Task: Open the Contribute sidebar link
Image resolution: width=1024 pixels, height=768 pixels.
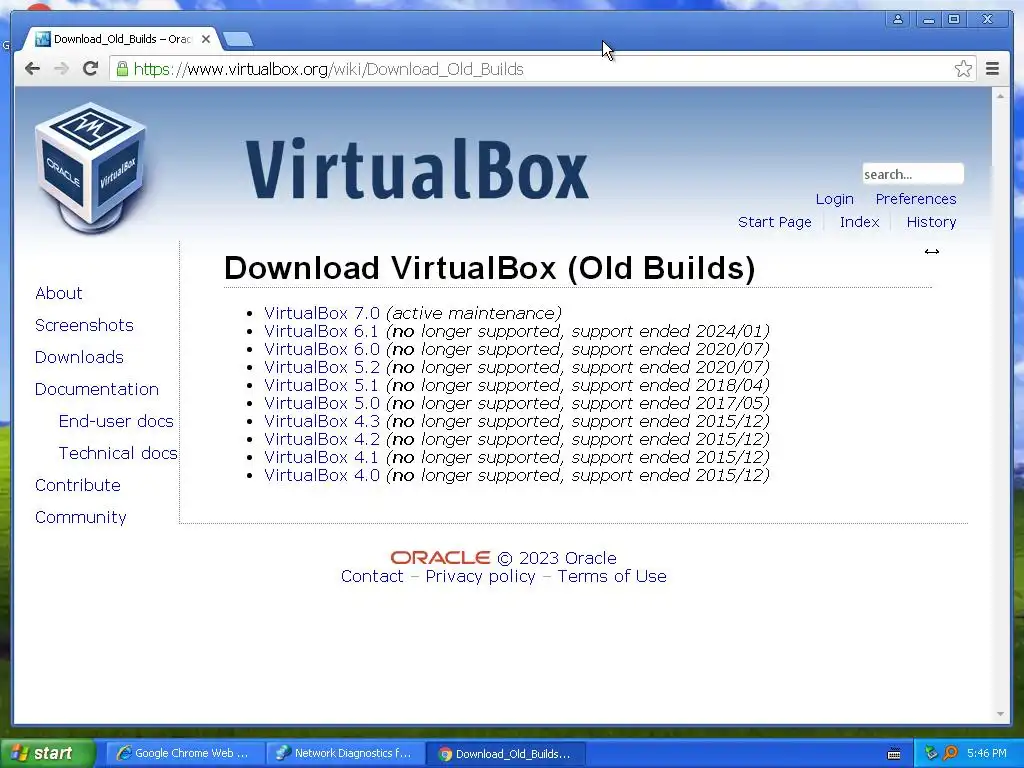Action: [x=78, y=485]
